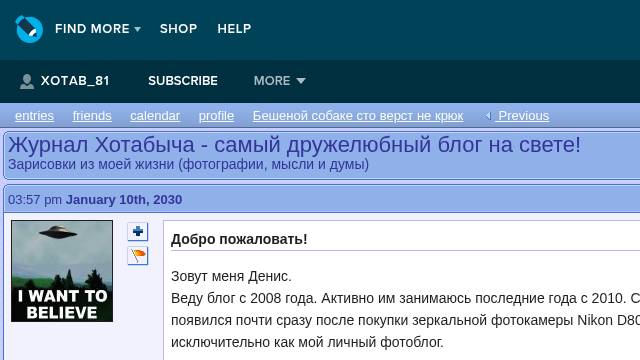Click the LiveJournal pencil logo
Screen dimensions: 640x360
[x=29, y=29]
